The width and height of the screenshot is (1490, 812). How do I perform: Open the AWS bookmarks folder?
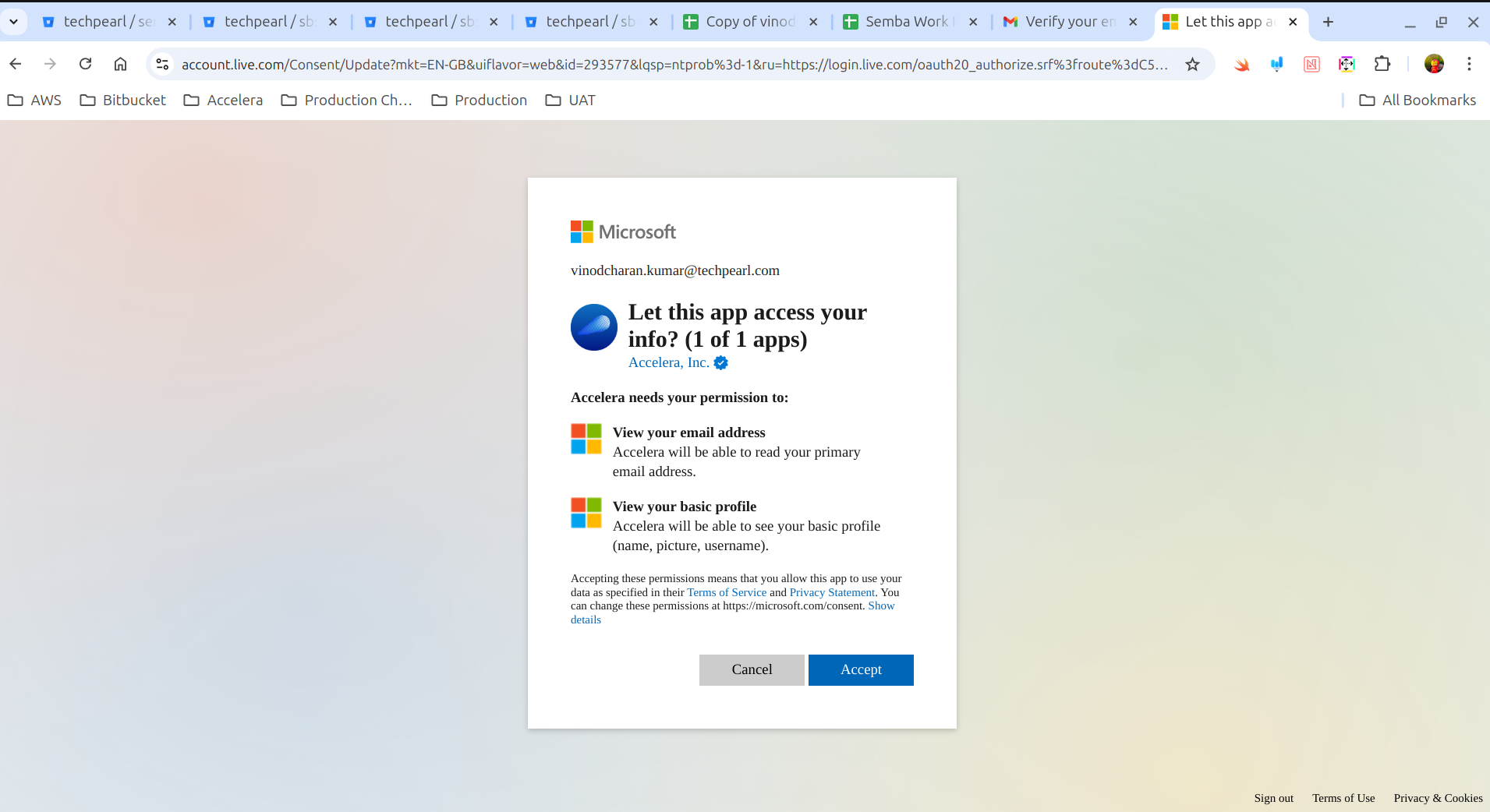pyautogui.click(x=35, y=100)
